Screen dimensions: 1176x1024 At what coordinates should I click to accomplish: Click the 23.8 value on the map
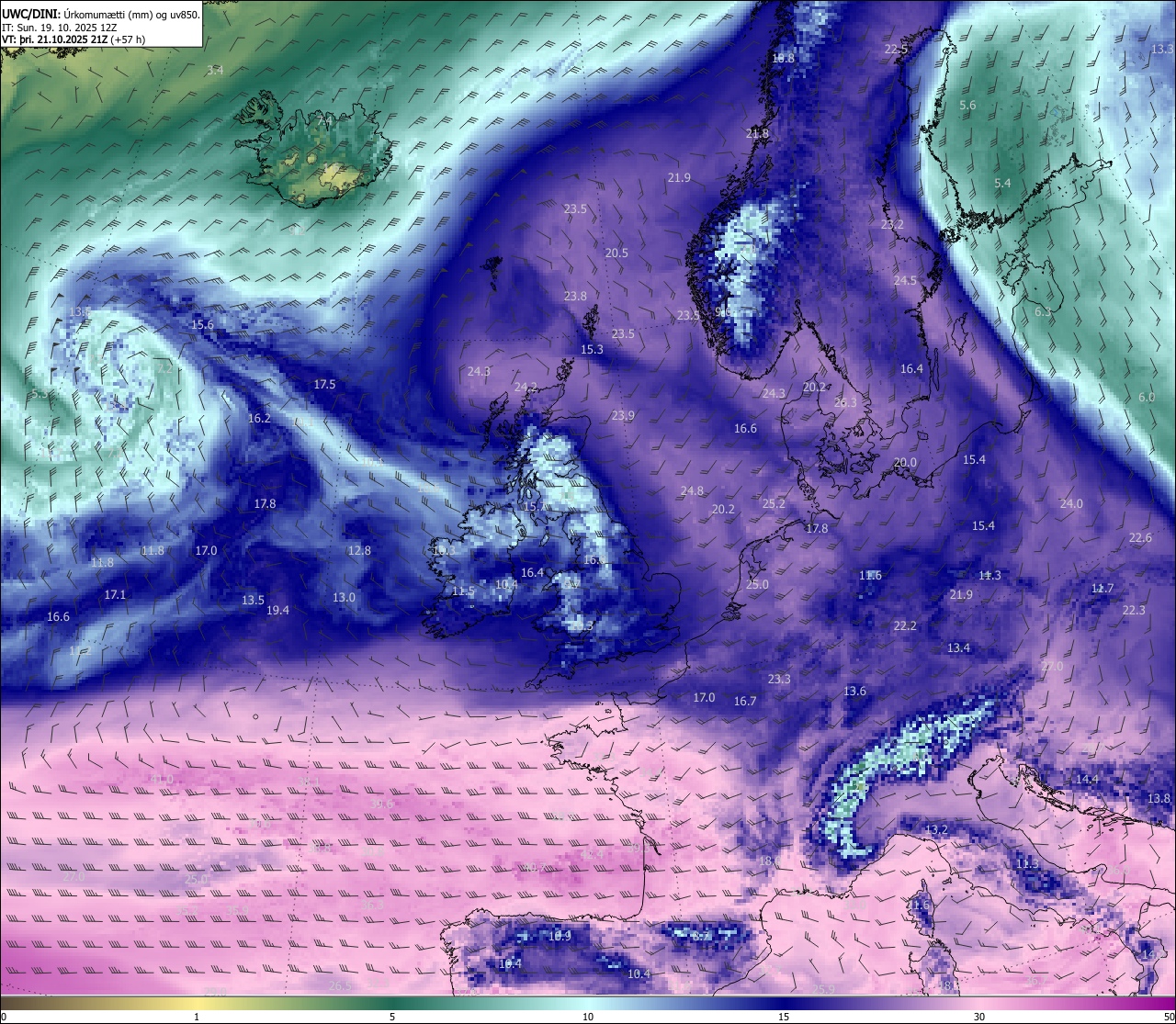[575, 296]
